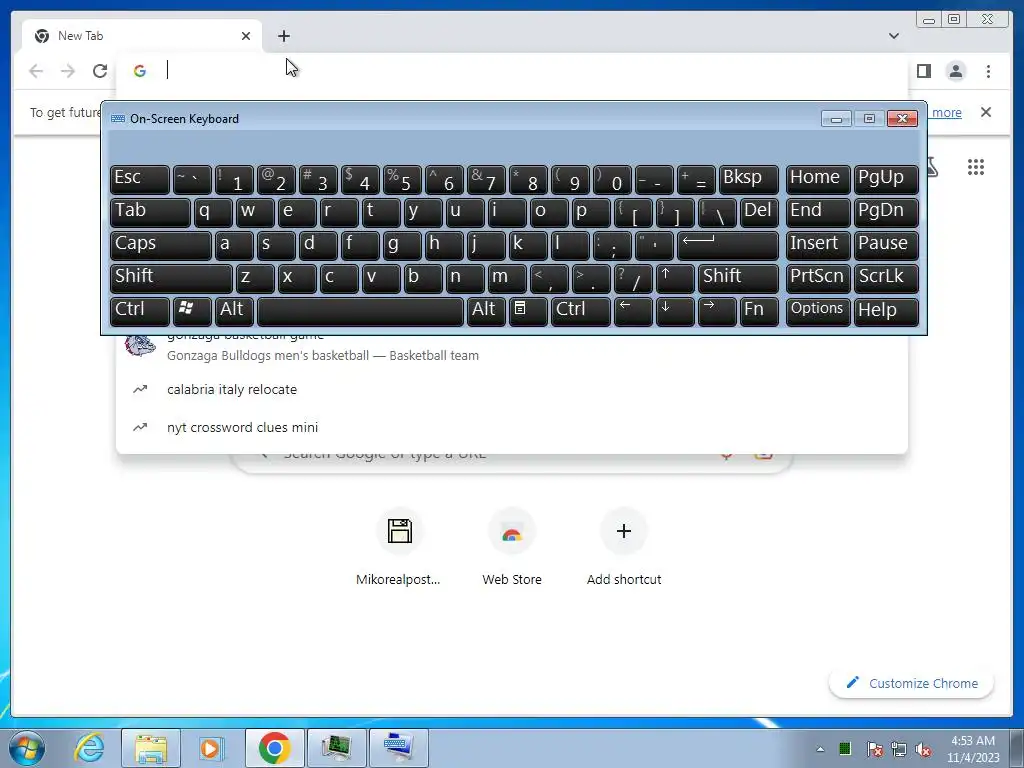
Task: Tap the Esc key on keyboard
Action: pyautogui.click(x=140, y=180)
